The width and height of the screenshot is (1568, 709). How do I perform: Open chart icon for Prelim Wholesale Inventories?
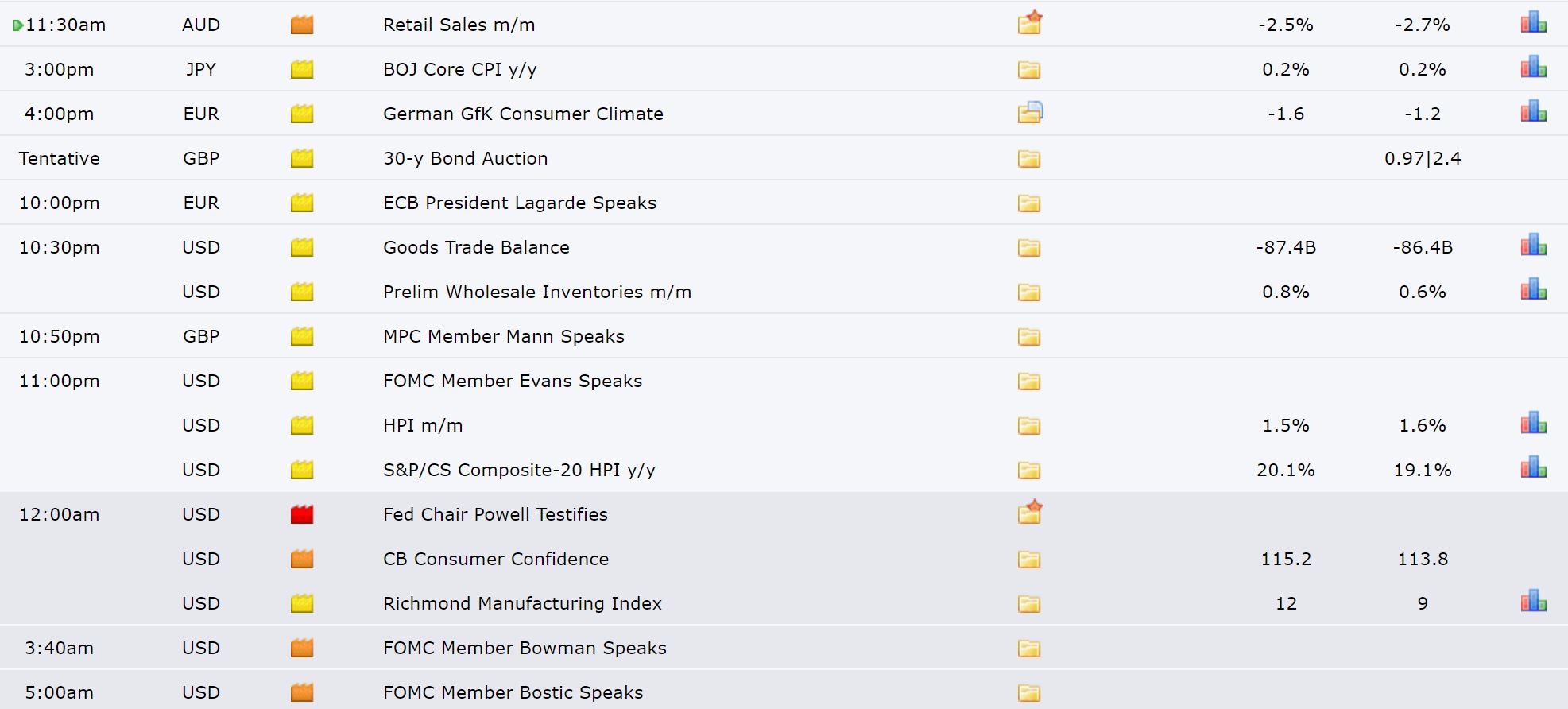pyautogui.click(x=1533, y=289)
